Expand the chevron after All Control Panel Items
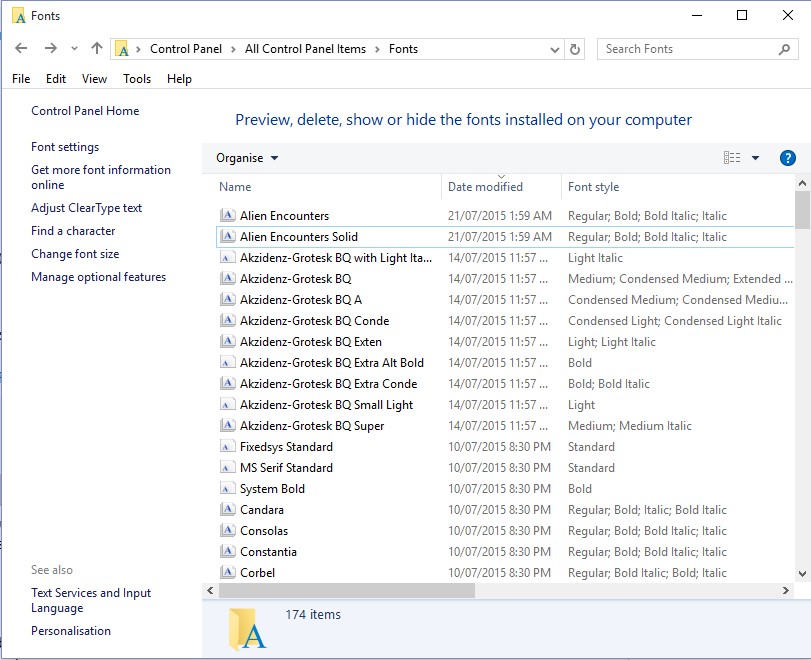 point(378,50)
